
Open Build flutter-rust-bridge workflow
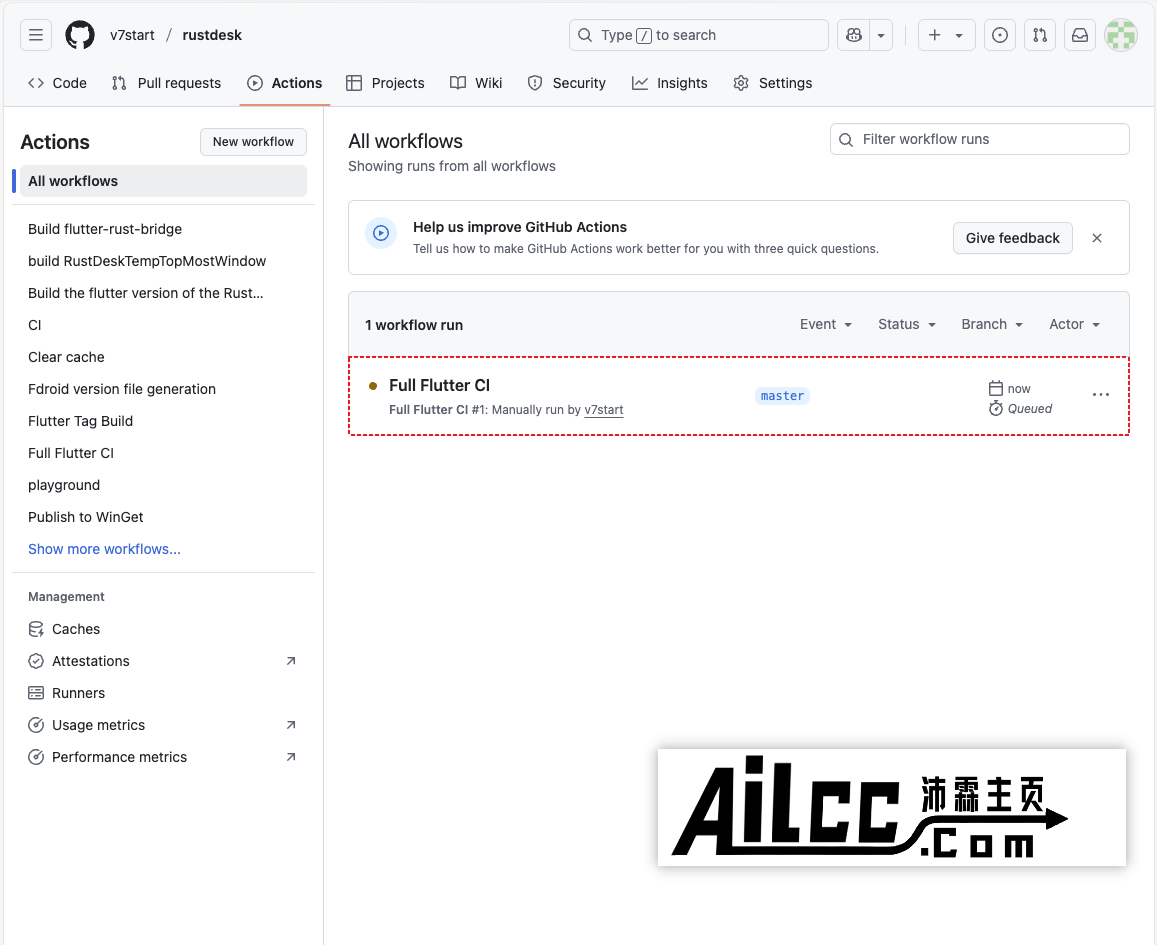pyautogui.click(x=105, y=229)
